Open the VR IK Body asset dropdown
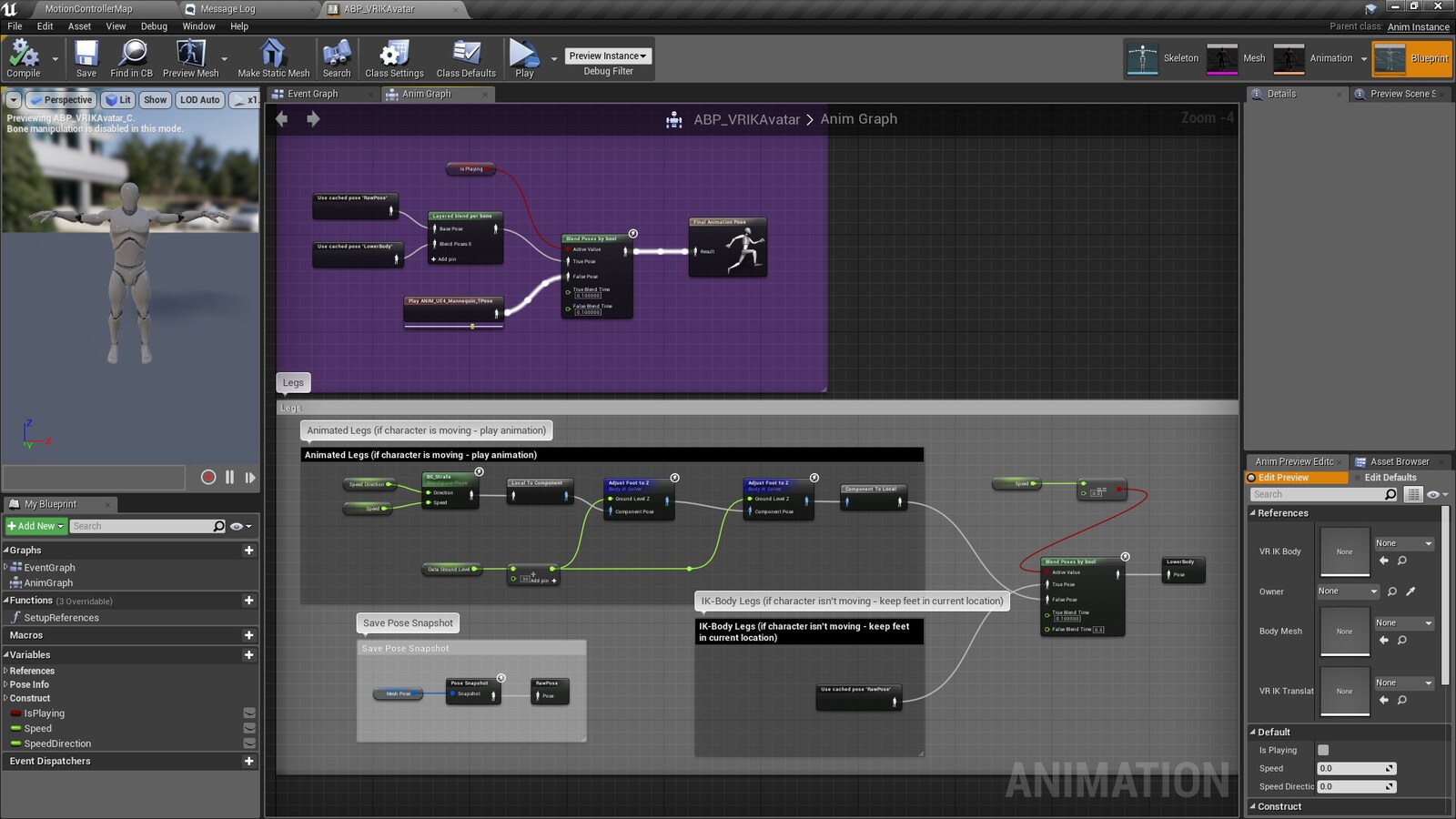This screenshot has width=1456, height=819. click(1402, 542)
